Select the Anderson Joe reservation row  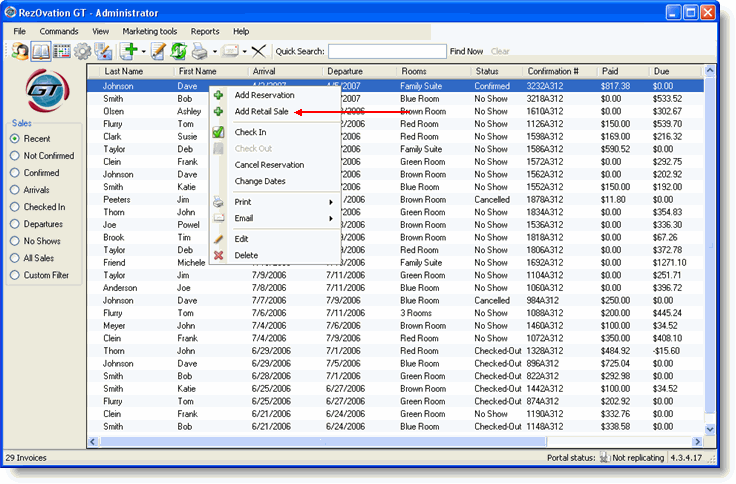coord(396,288)
